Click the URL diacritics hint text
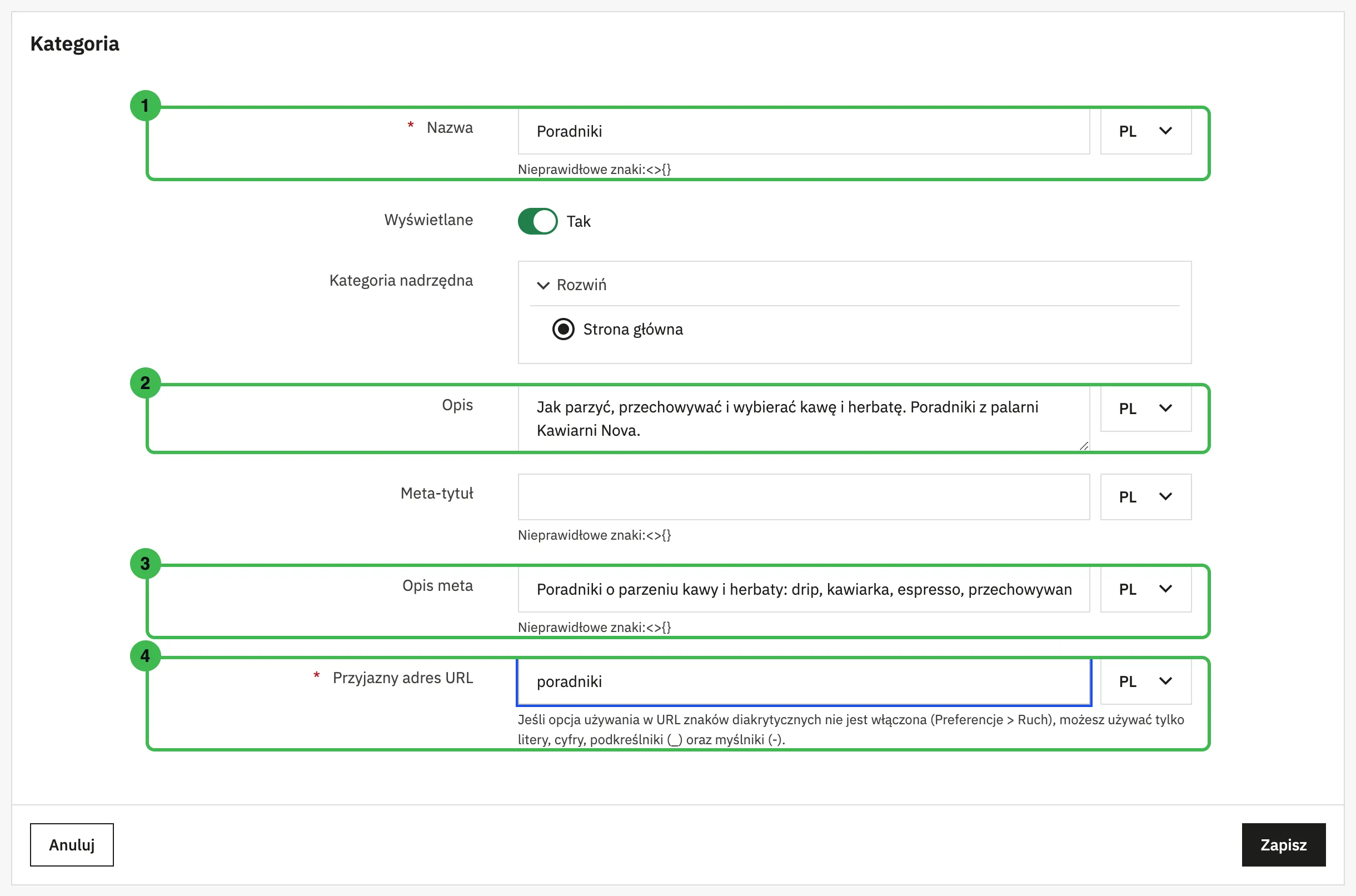The width and height of the screenshot is (1356, 896). click(x=850, y=730)
